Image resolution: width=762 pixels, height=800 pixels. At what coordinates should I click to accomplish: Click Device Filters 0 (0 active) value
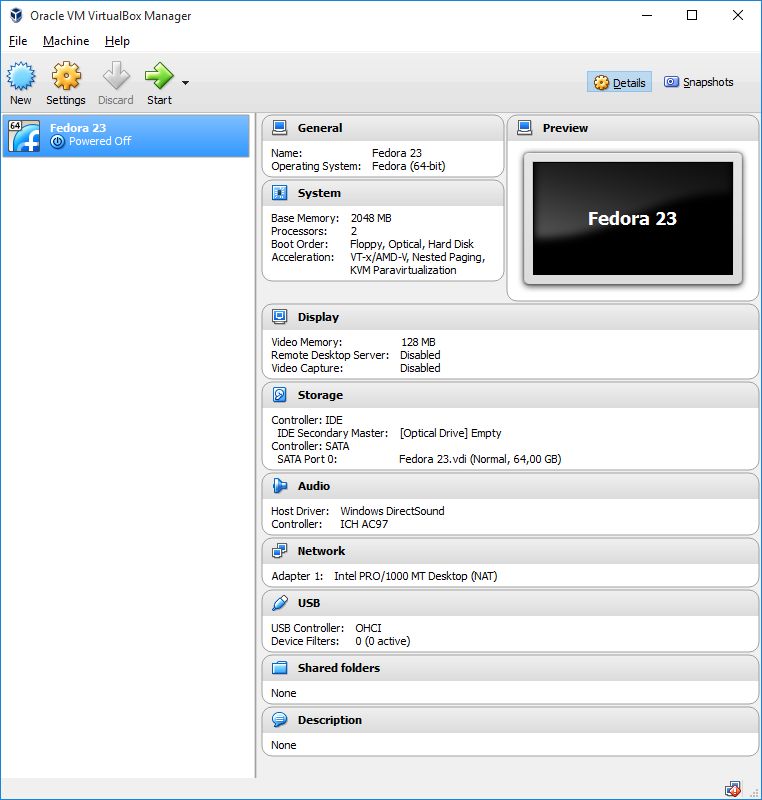point(383,641)
